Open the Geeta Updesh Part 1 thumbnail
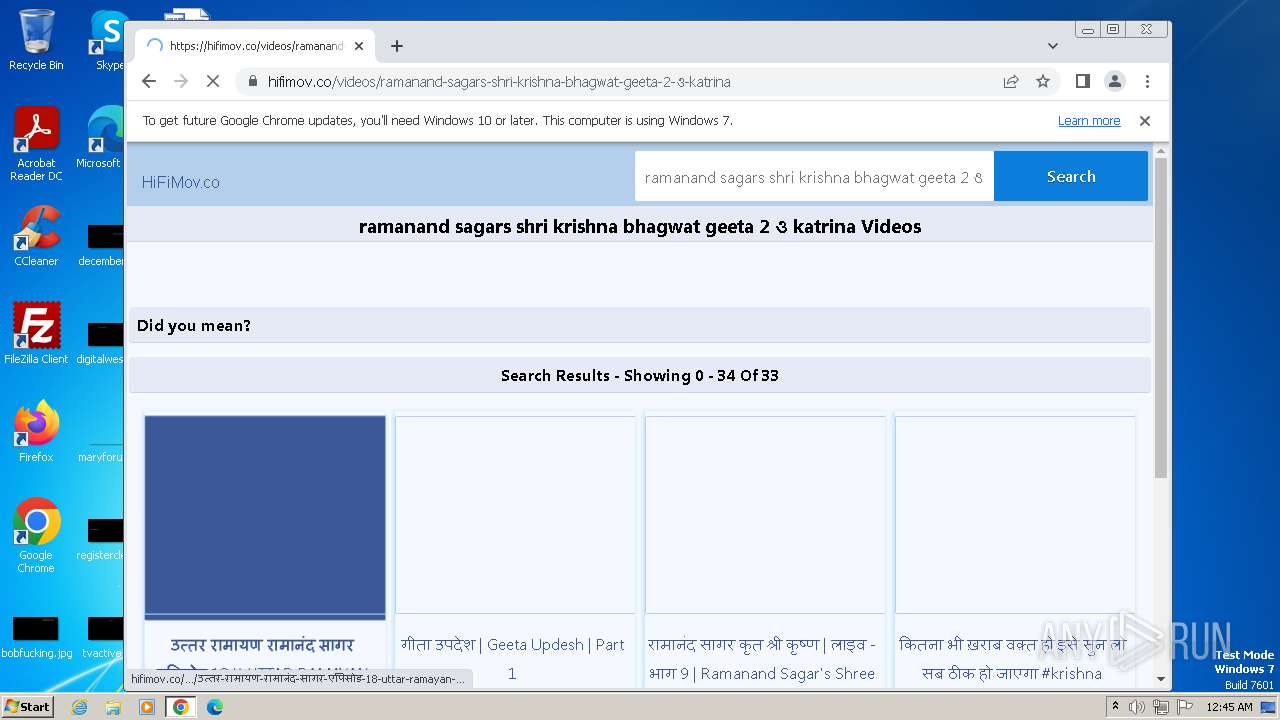The height and width of the screenshot is (720, 1280). click(515, 515)
